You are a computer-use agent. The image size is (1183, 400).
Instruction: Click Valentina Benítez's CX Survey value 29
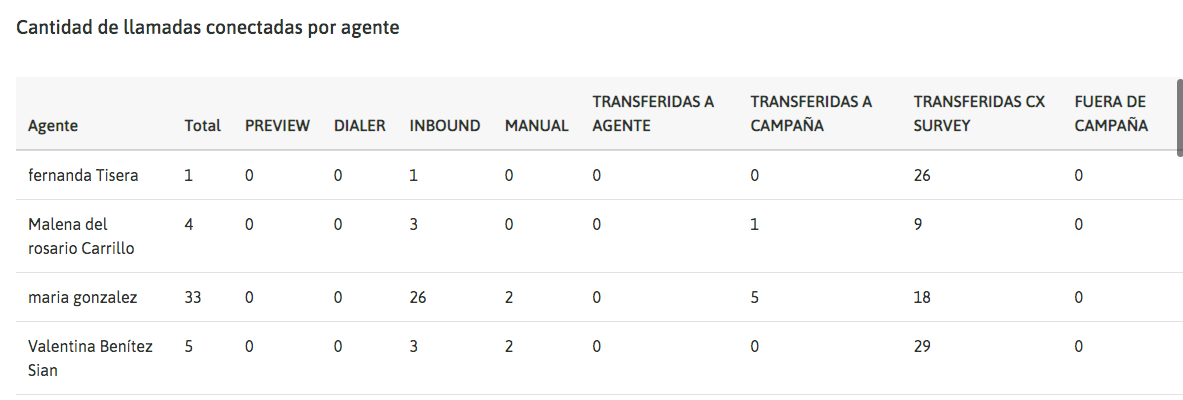click(922, 347)
